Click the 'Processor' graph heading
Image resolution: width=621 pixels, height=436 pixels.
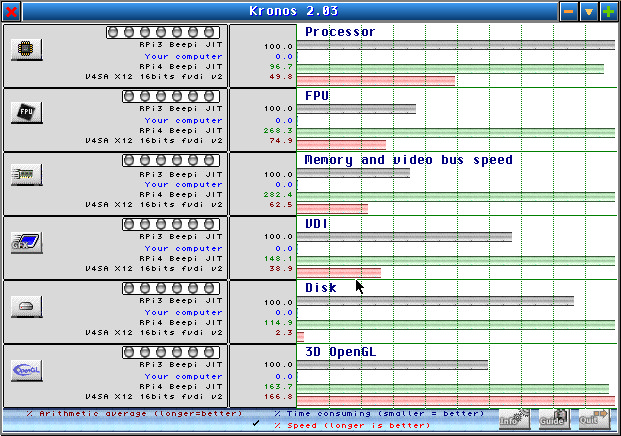pyautogui.click(x=340, y=32)
